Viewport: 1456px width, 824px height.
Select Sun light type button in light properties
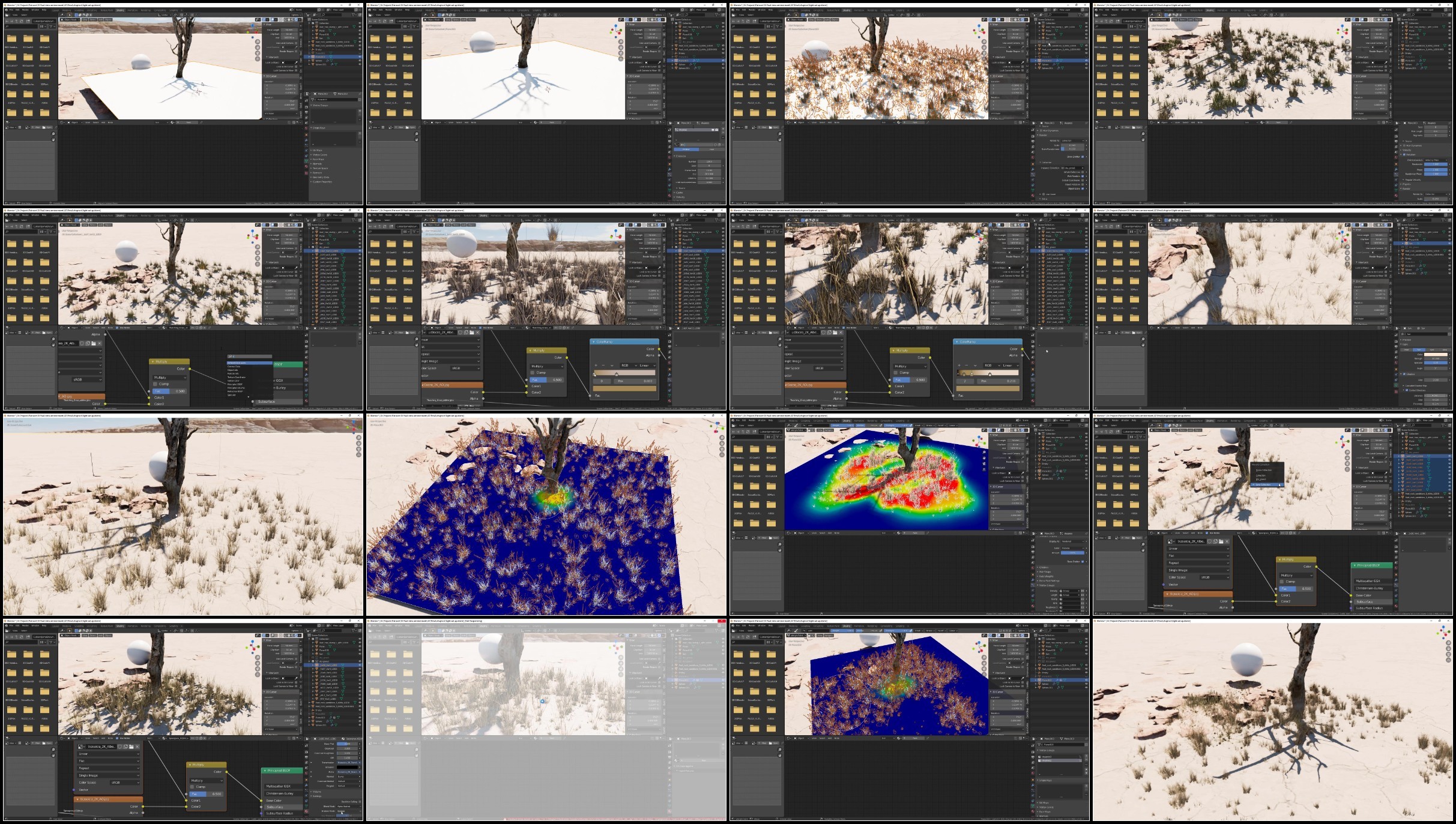point(1419,350)
